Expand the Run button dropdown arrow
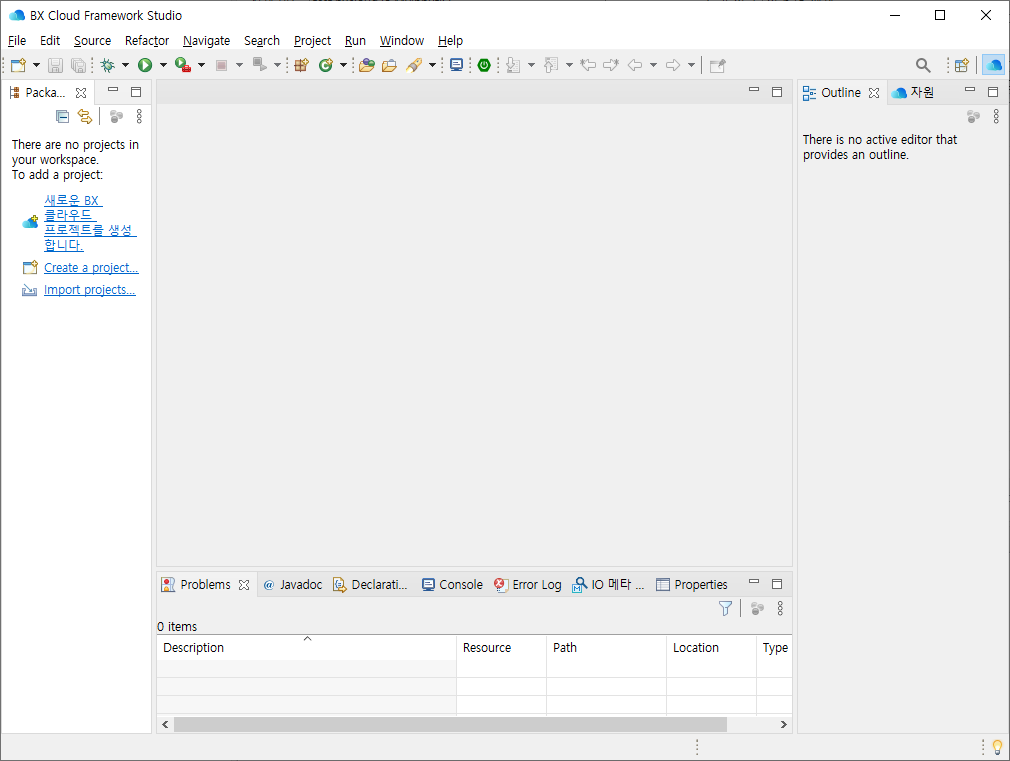 (x=163, y=65)
